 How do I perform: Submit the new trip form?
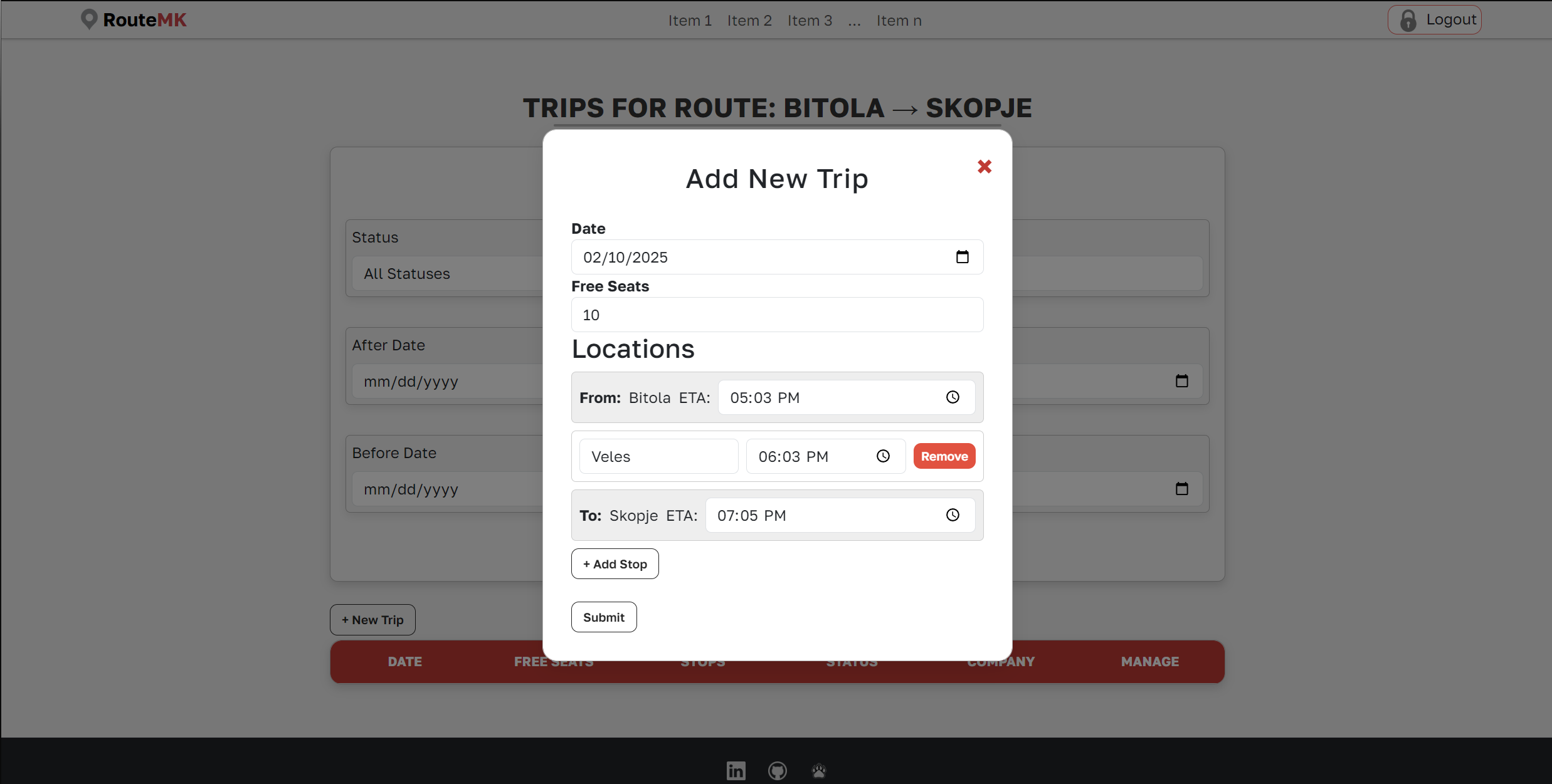click(603, 617)
